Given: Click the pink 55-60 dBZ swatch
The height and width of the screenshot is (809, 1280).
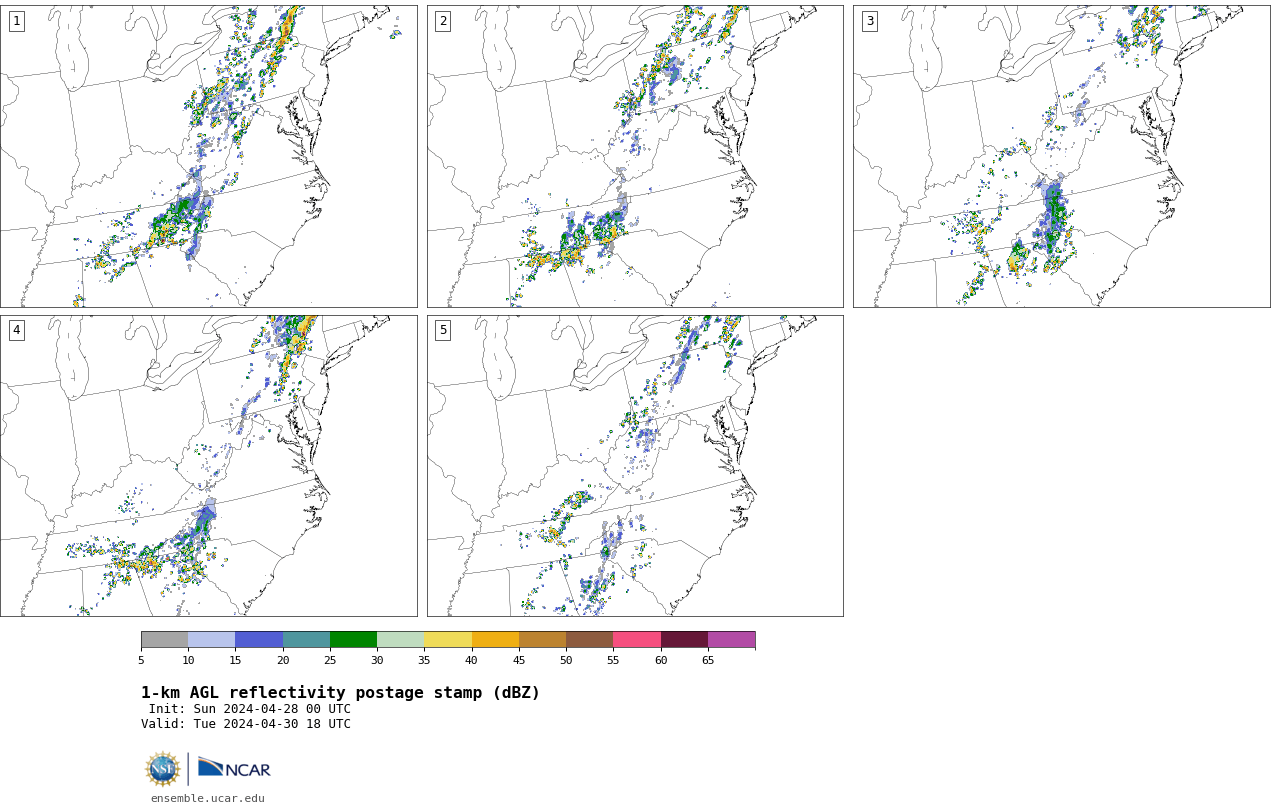Looking at the screenshot, I should 637,640.
